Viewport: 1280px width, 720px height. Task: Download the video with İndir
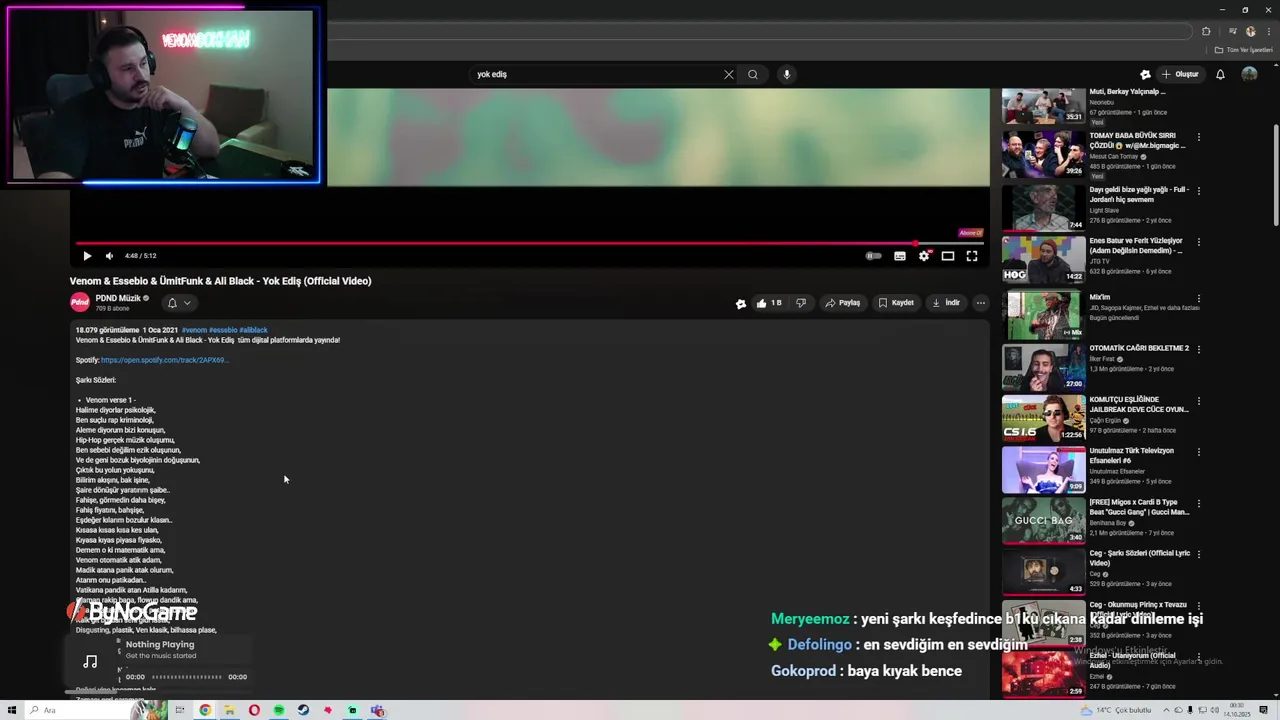point(946,303)
